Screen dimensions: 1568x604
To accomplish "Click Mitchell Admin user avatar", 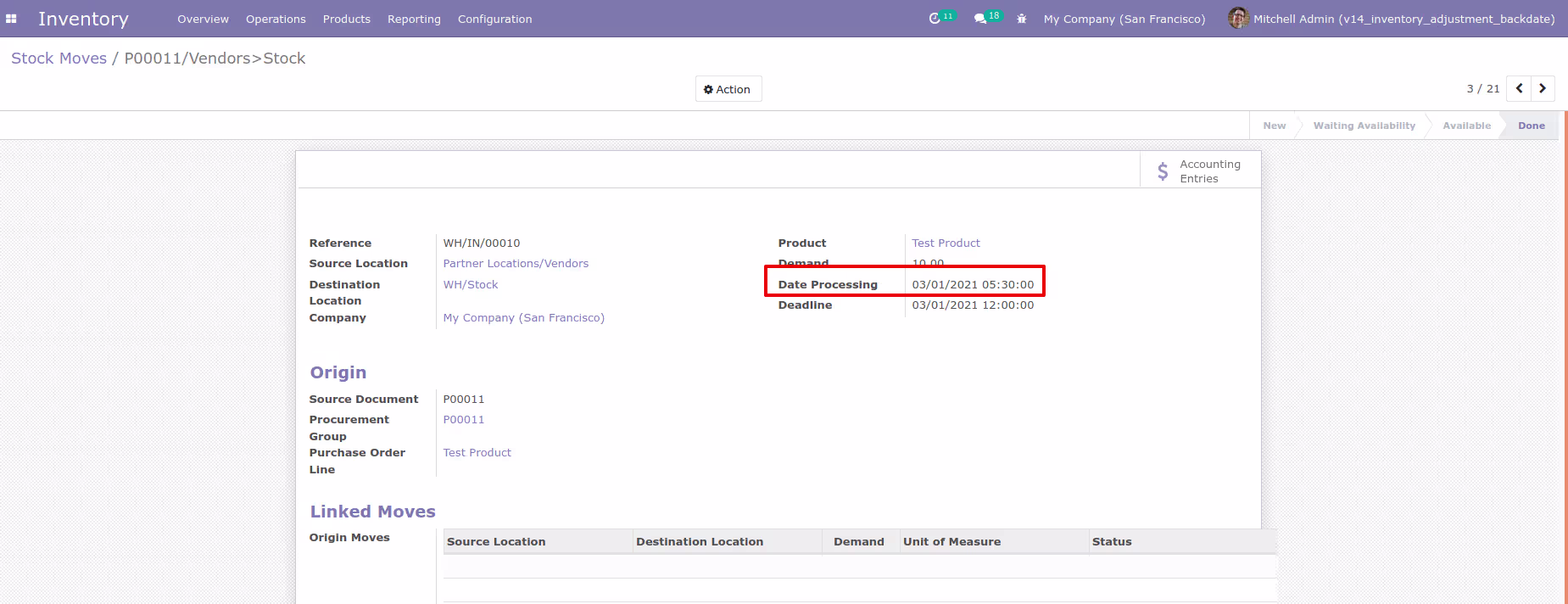I will [x=1238, y=18].
